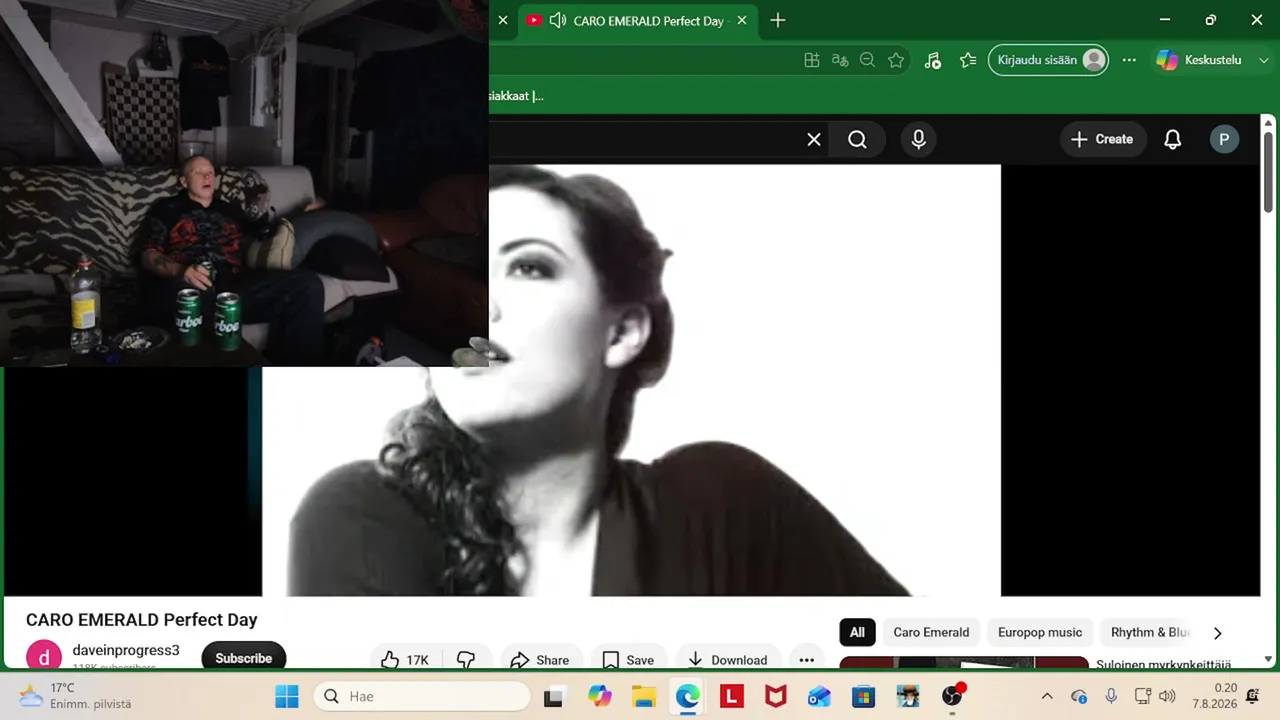Add this page to favorites with the star
Screen dimensions: 1280x720
pos(896,60)
